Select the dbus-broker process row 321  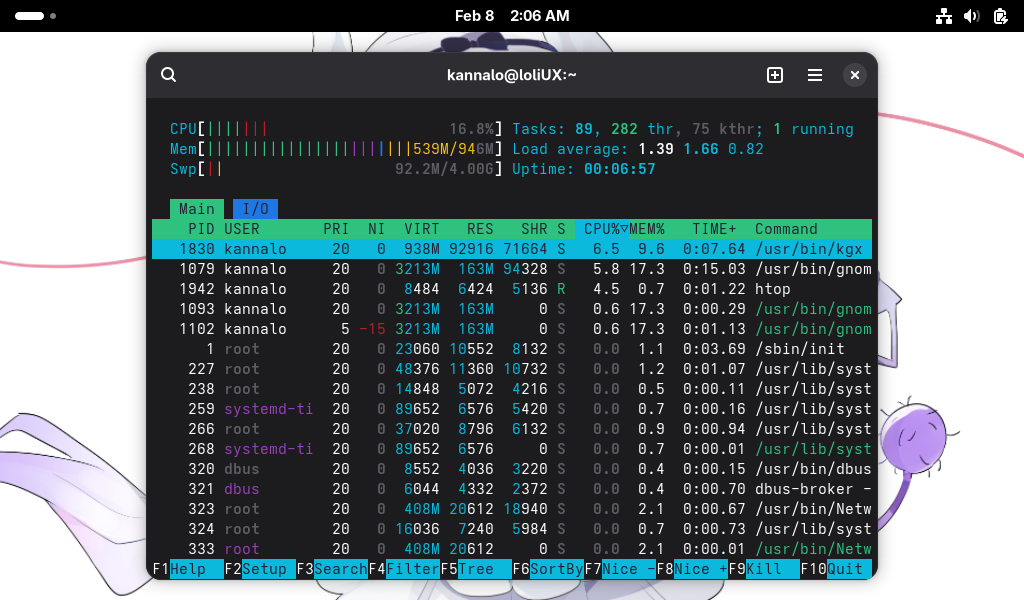pyautogui.click(x=512, y=489)
